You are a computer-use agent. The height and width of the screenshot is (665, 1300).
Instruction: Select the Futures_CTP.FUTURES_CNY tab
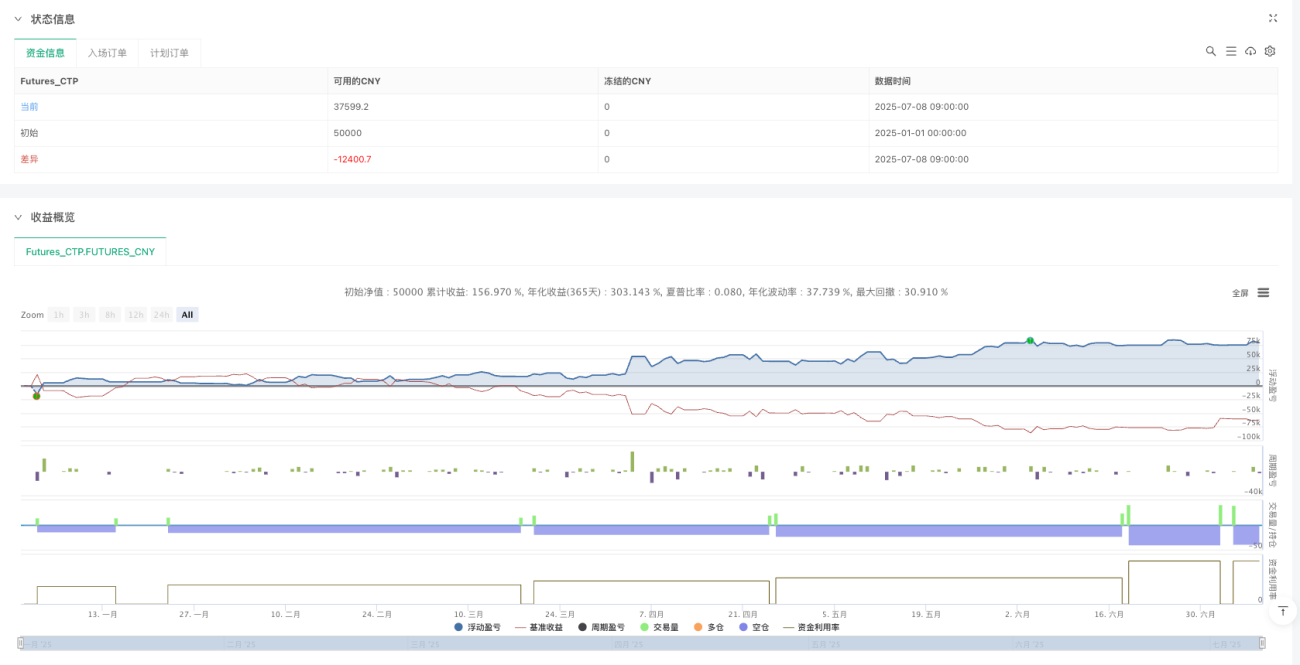pos(90,252)
